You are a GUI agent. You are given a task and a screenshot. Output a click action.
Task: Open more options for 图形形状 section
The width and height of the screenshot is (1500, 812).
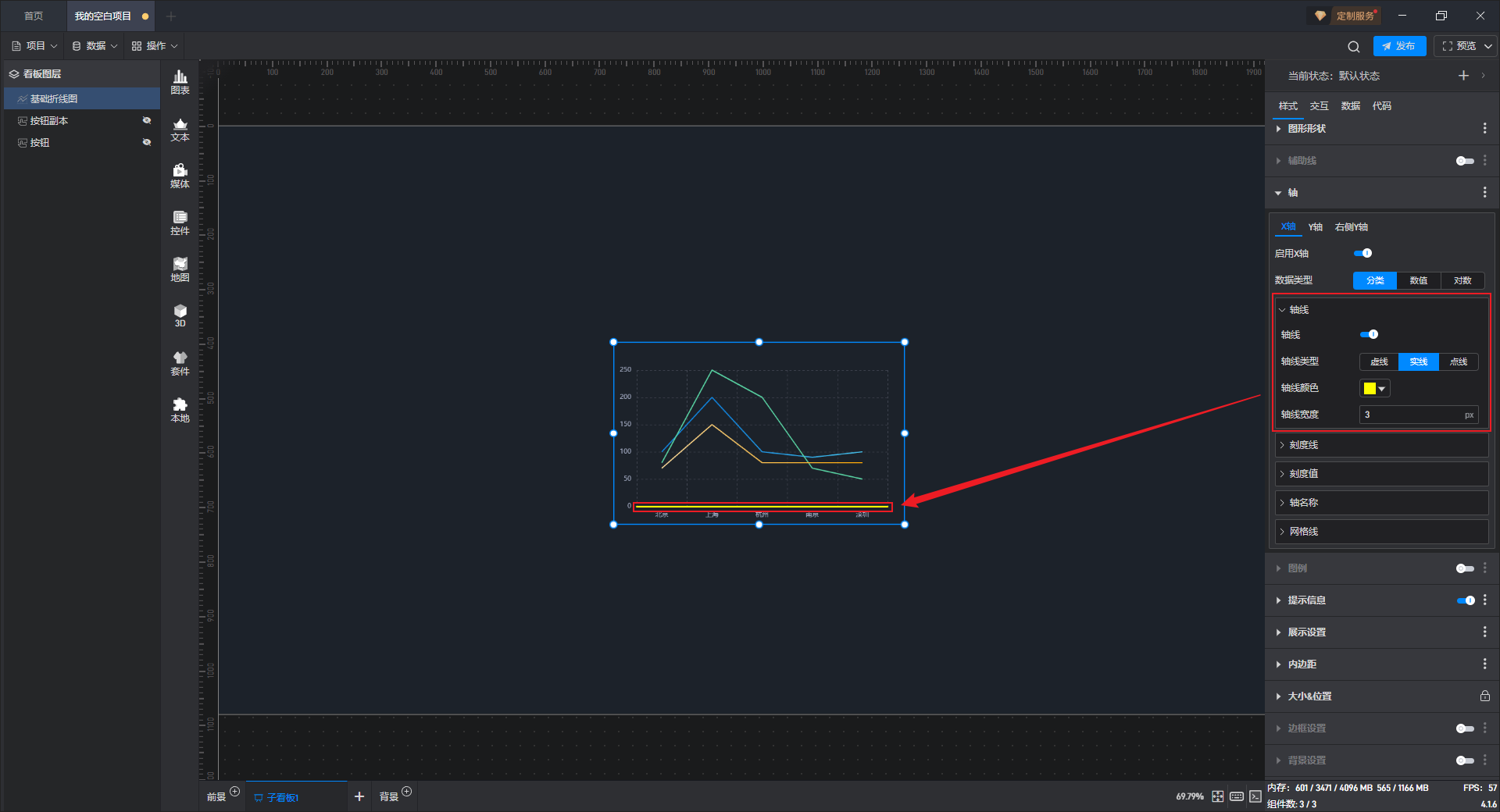pyautogui.click(x=1484, y=128)
